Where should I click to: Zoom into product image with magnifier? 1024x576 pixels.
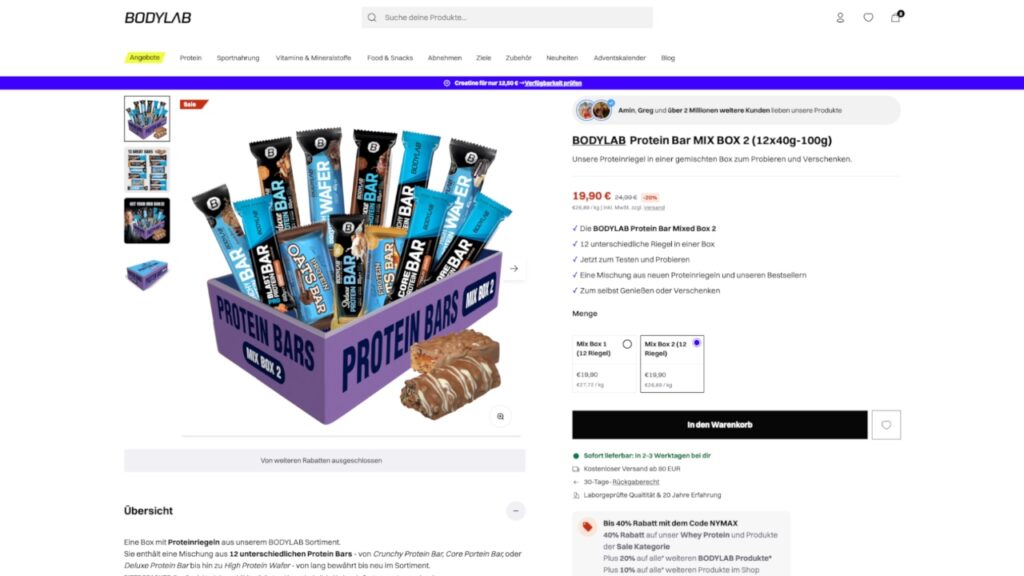point(500,417)
